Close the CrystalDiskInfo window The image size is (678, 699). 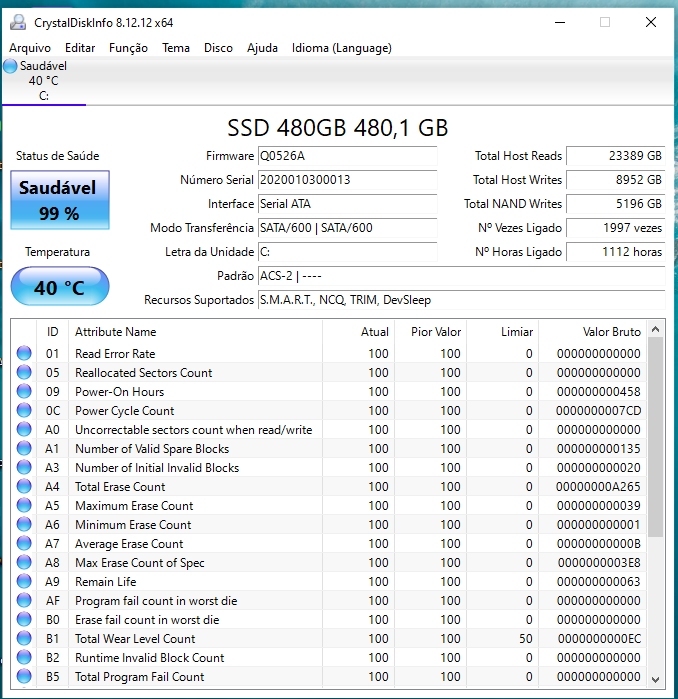click(x=651, y=22)
